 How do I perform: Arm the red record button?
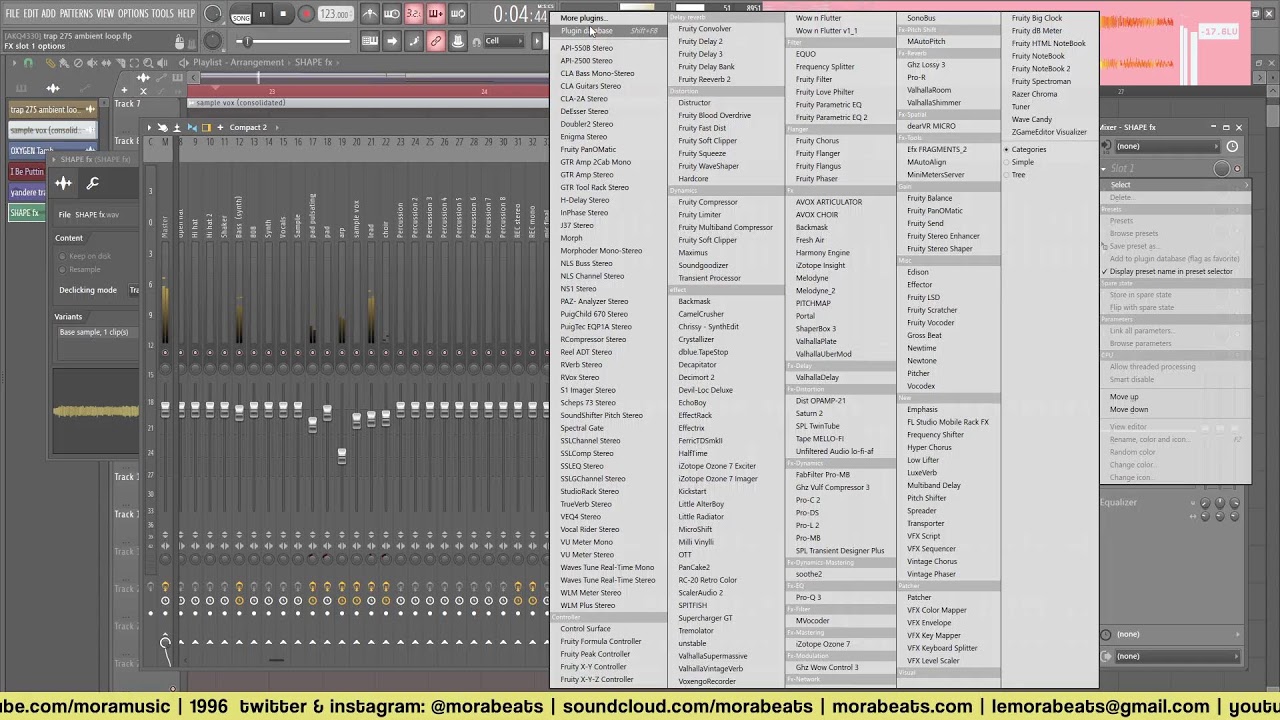point(306,14)
